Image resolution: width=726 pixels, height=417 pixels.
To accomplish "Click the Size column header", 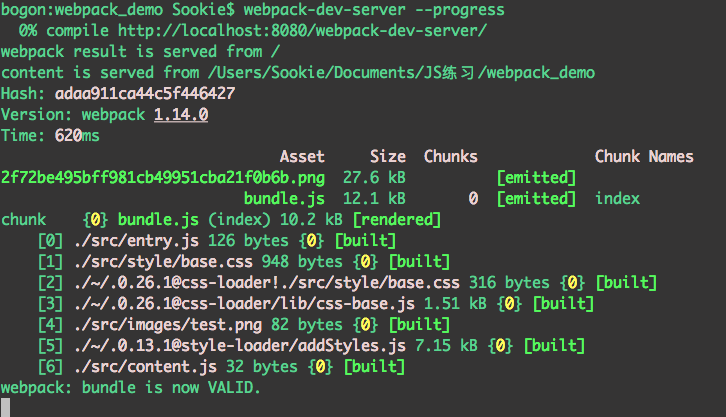I will click(387, 156).
